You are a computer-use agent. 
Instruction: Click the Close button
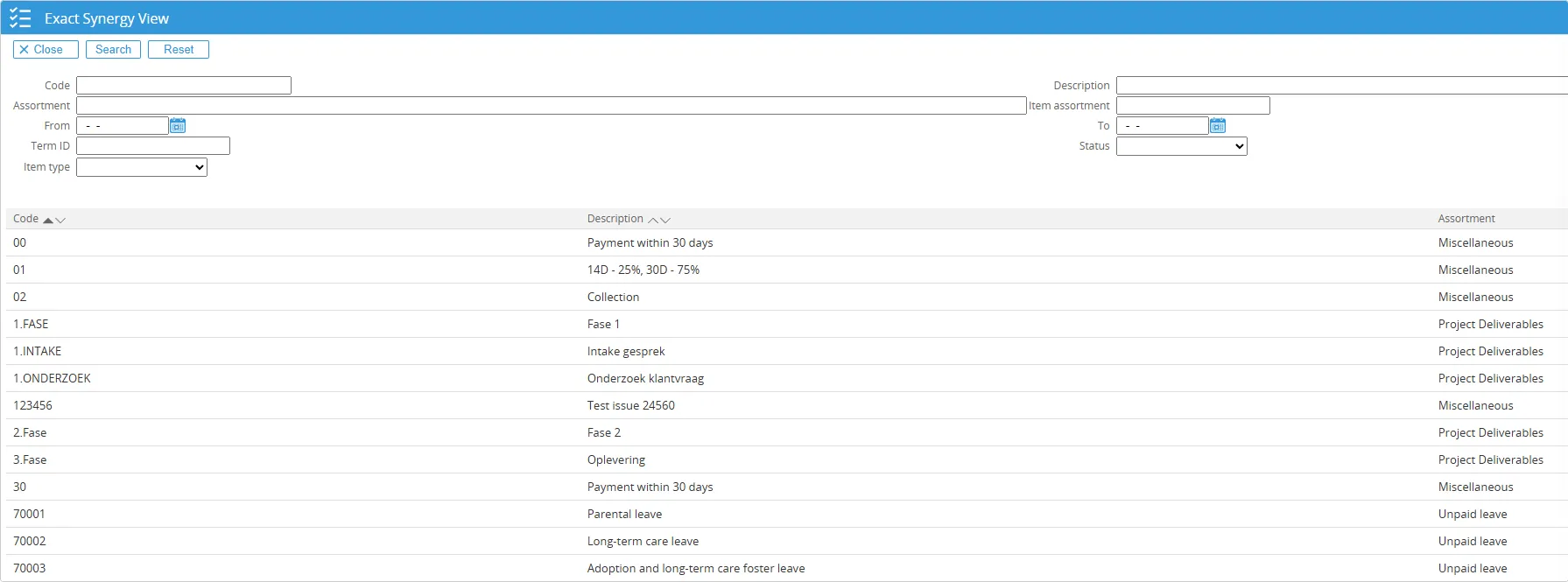click(46, 50)
